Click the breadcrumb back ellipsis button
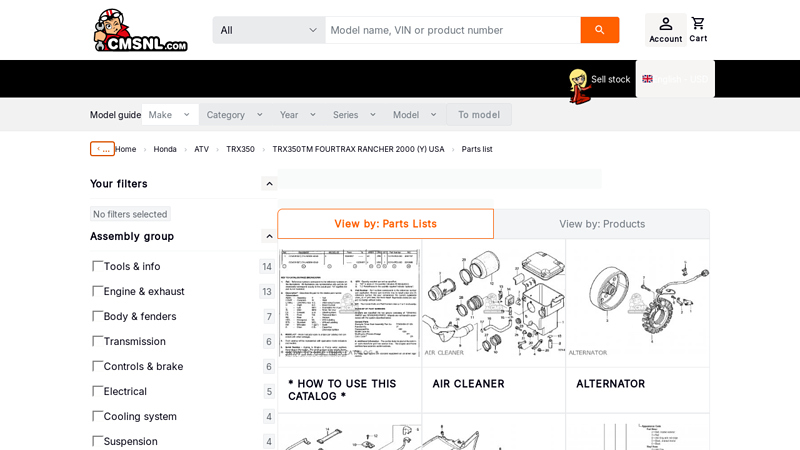The width and height of the screenshot is (800, 450). coord(102,149)
